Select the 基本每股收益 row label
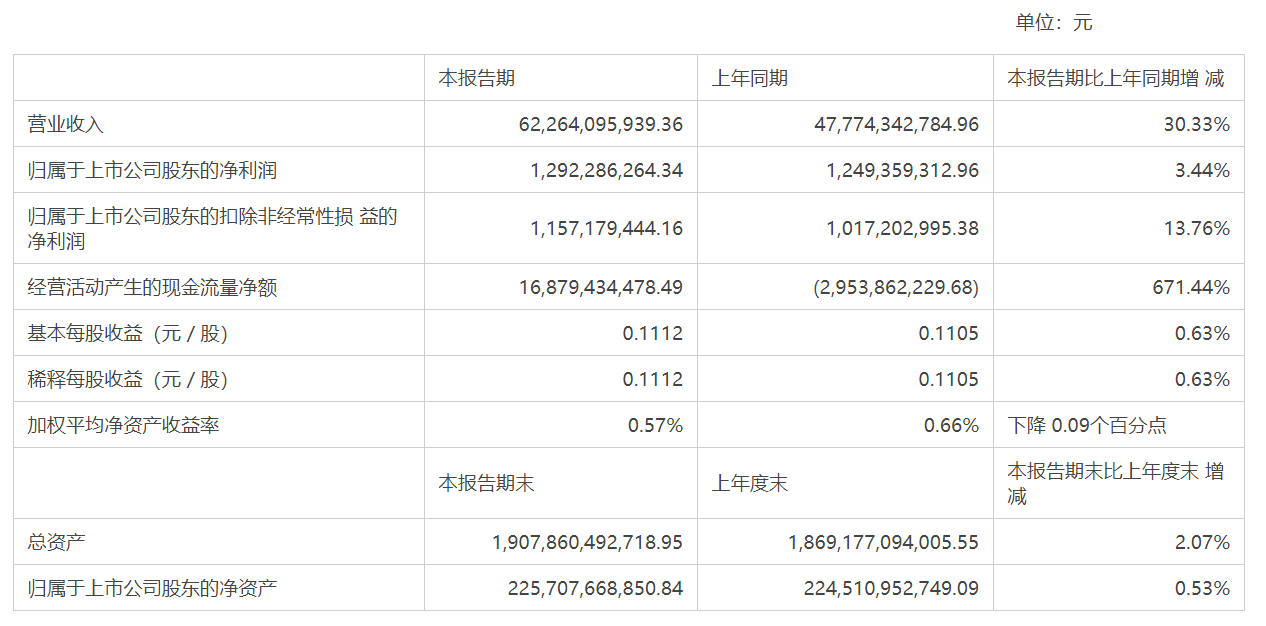Screen dimensions: 1266x626 click(128, 334)
